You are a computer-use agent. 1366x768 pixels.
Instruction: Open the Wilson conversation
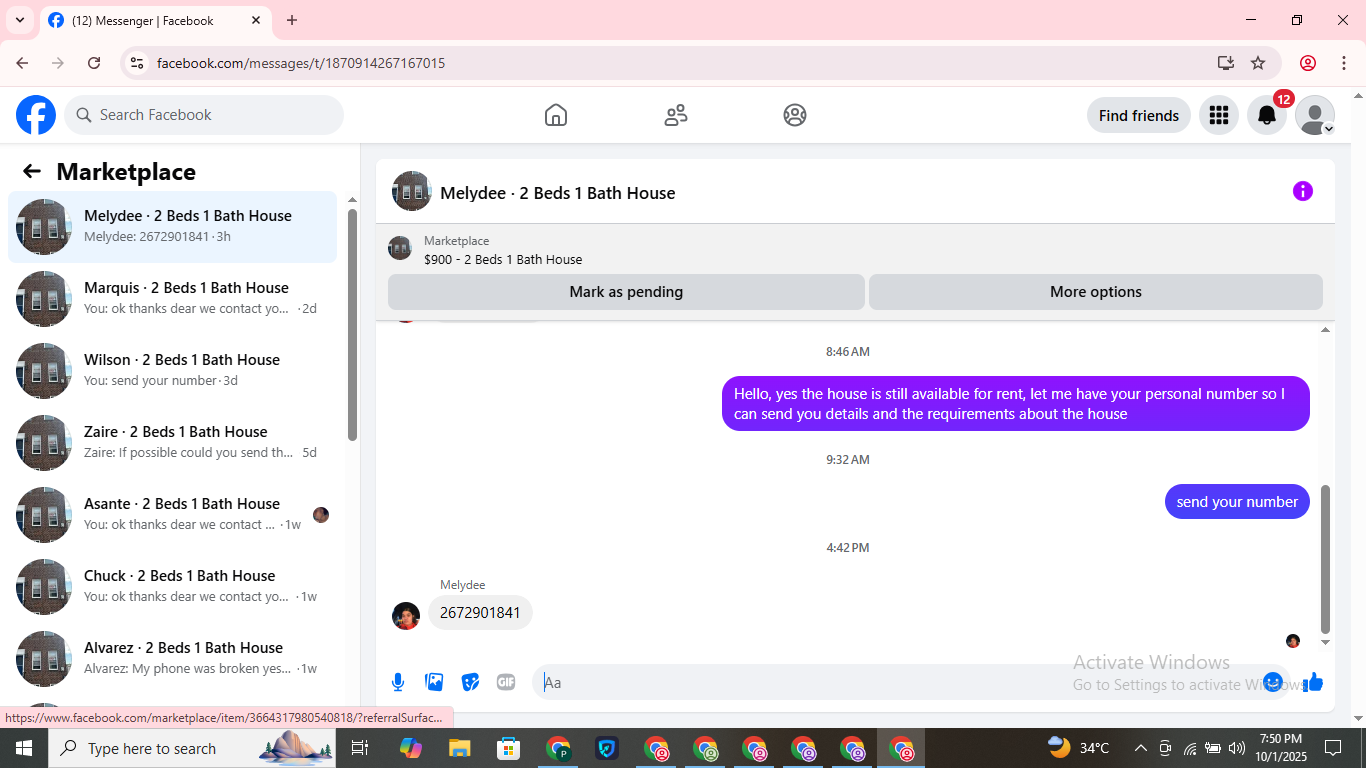coord(172,371)
